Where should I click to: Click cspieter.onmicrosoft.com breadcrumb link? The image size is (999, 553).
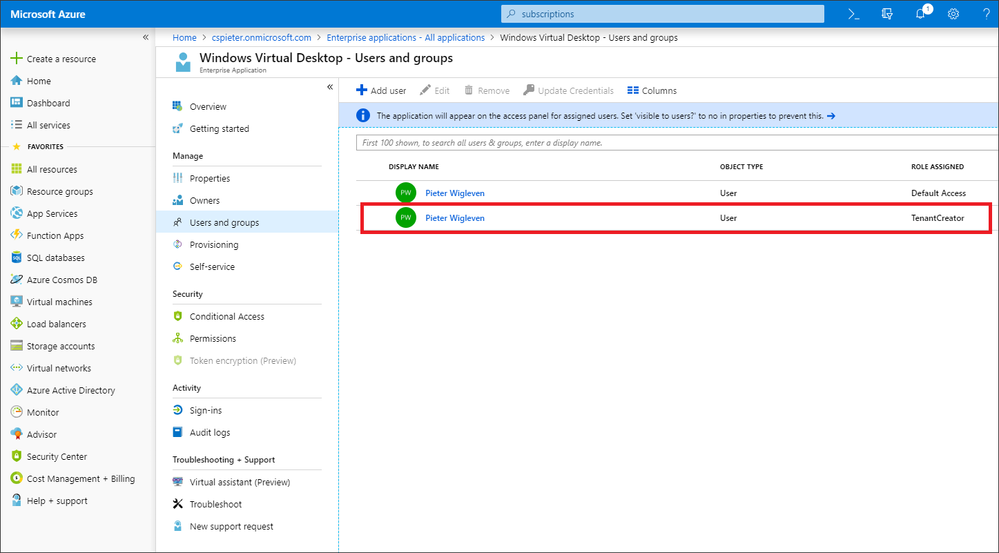pos(261,38)
